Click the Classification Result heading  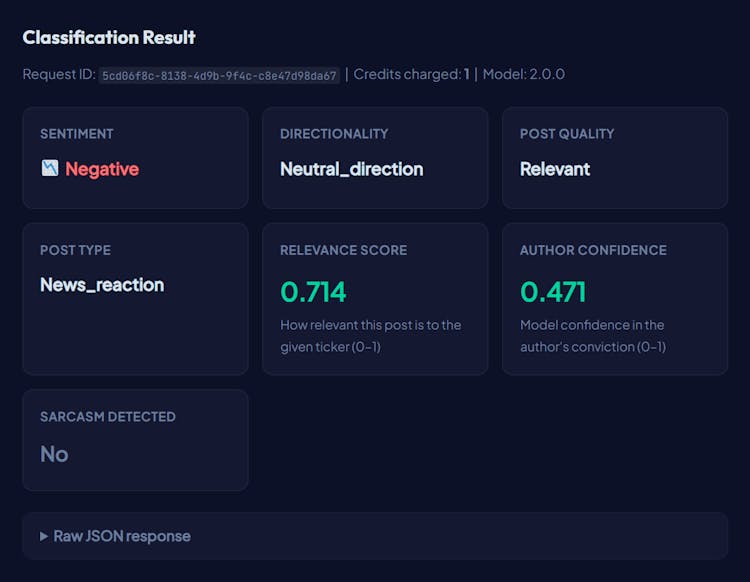pyautogui.click(x=109, y=38)
